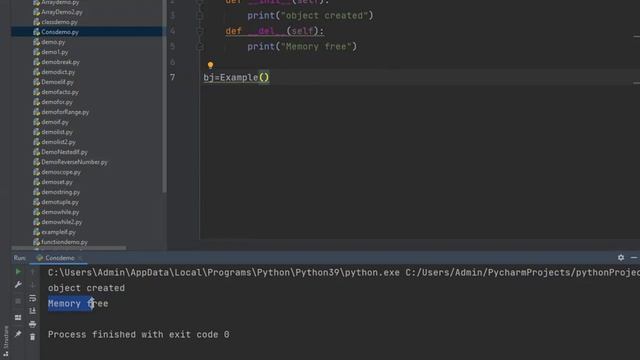
Task: Open demobreak.py file
Action: pyautogui.click(x=60, y=62)
